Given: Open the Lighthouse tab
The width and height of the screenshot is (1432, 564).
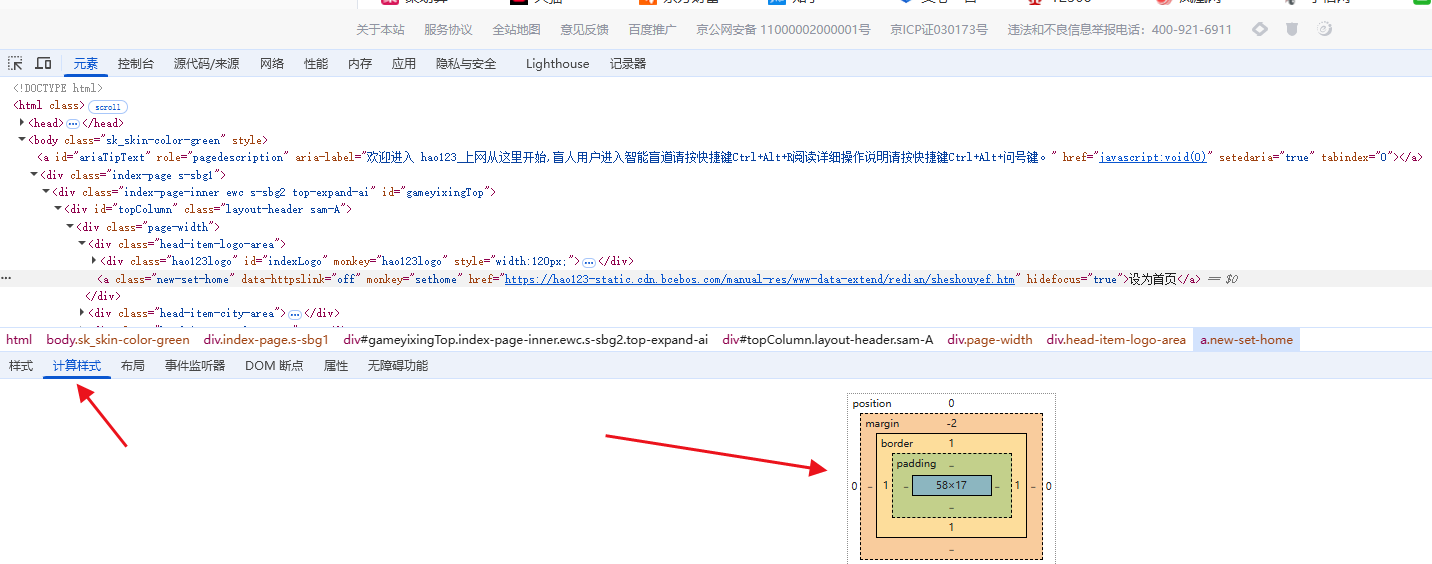Looking at the screenshot, I should tap(558, 64).
